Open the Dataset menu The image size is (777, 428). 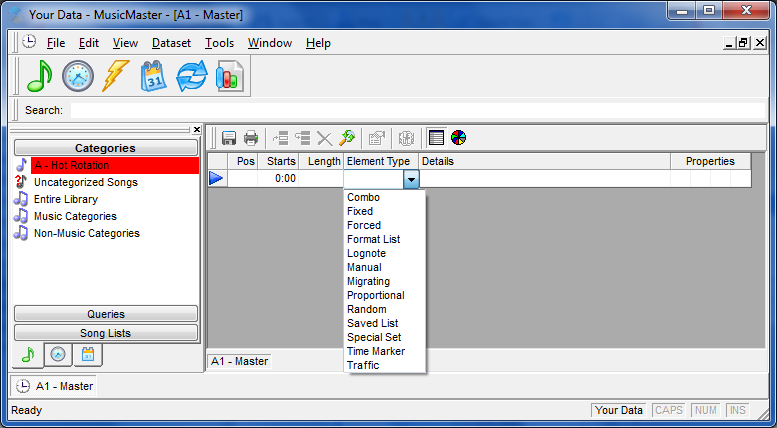[x=171, y=43]
